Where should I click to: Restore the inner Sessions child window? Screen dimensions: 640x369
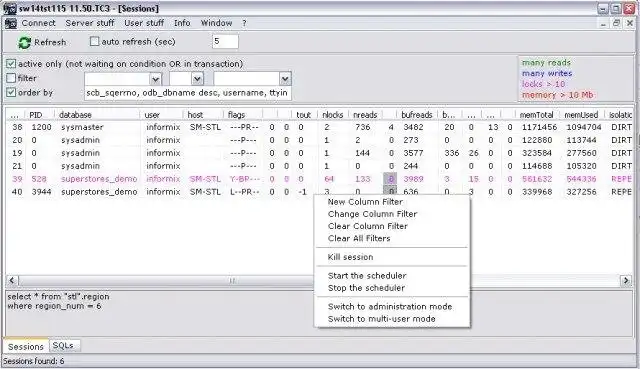(616, 23)
